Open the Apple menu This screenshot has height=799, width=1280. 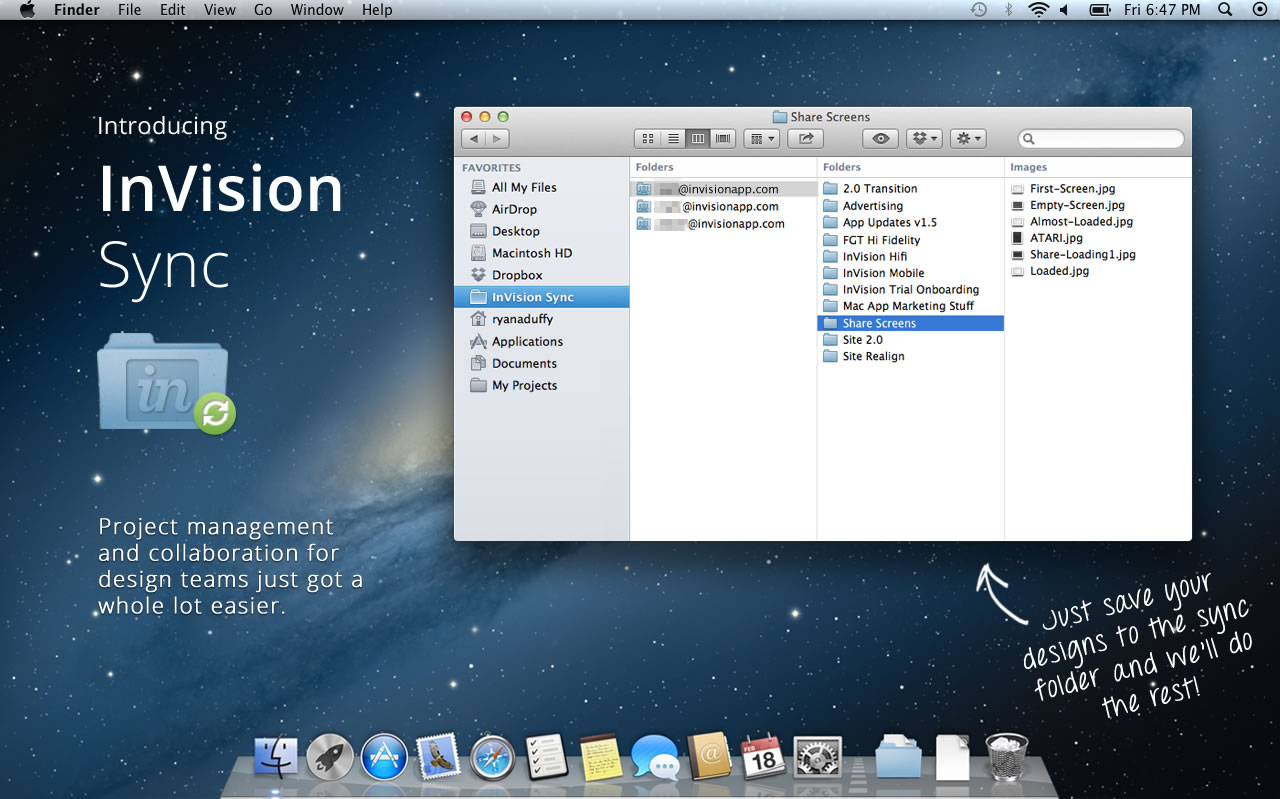[x=27, y=10]
